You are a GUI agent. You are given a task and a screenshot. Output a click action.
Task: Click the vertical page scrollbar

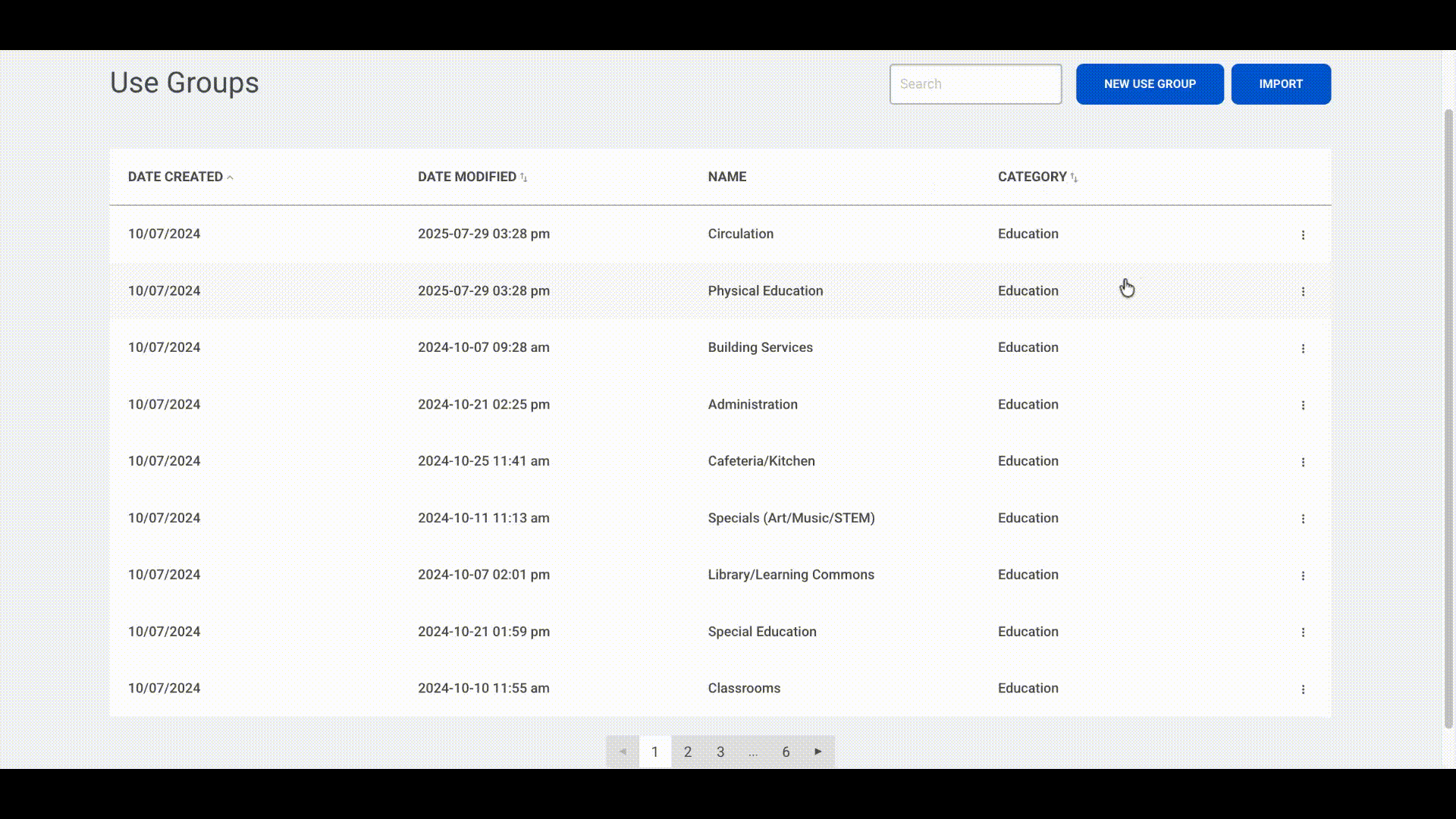pos(1448,419)
